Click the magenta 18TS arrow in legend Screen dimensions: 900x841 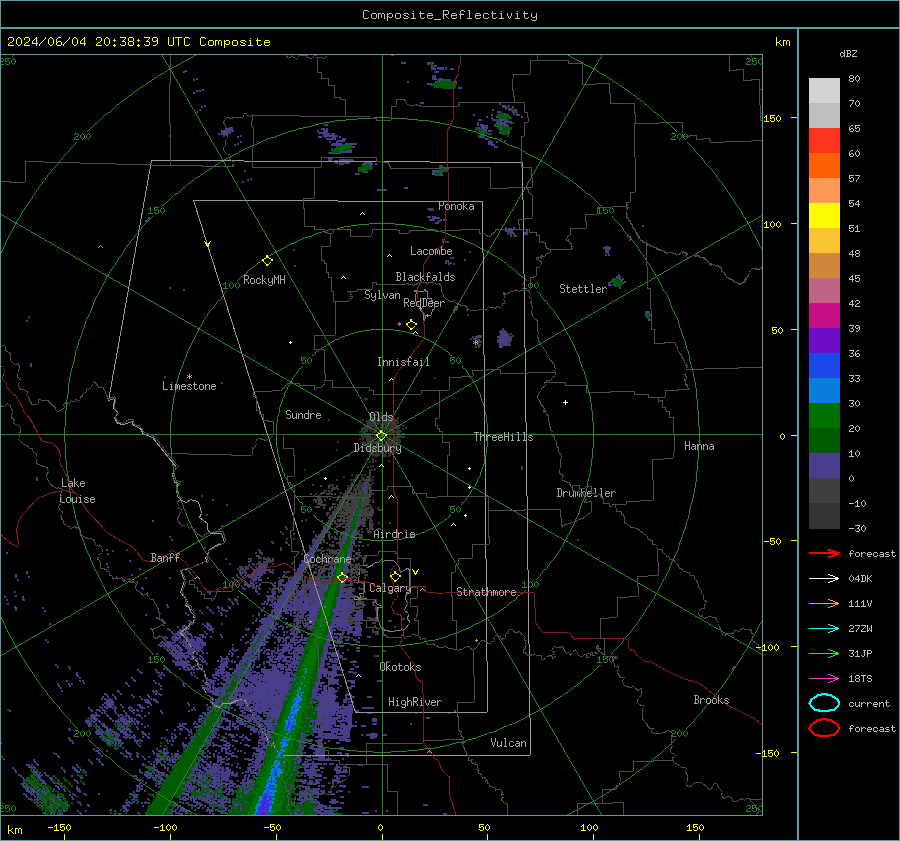(824, 679)
